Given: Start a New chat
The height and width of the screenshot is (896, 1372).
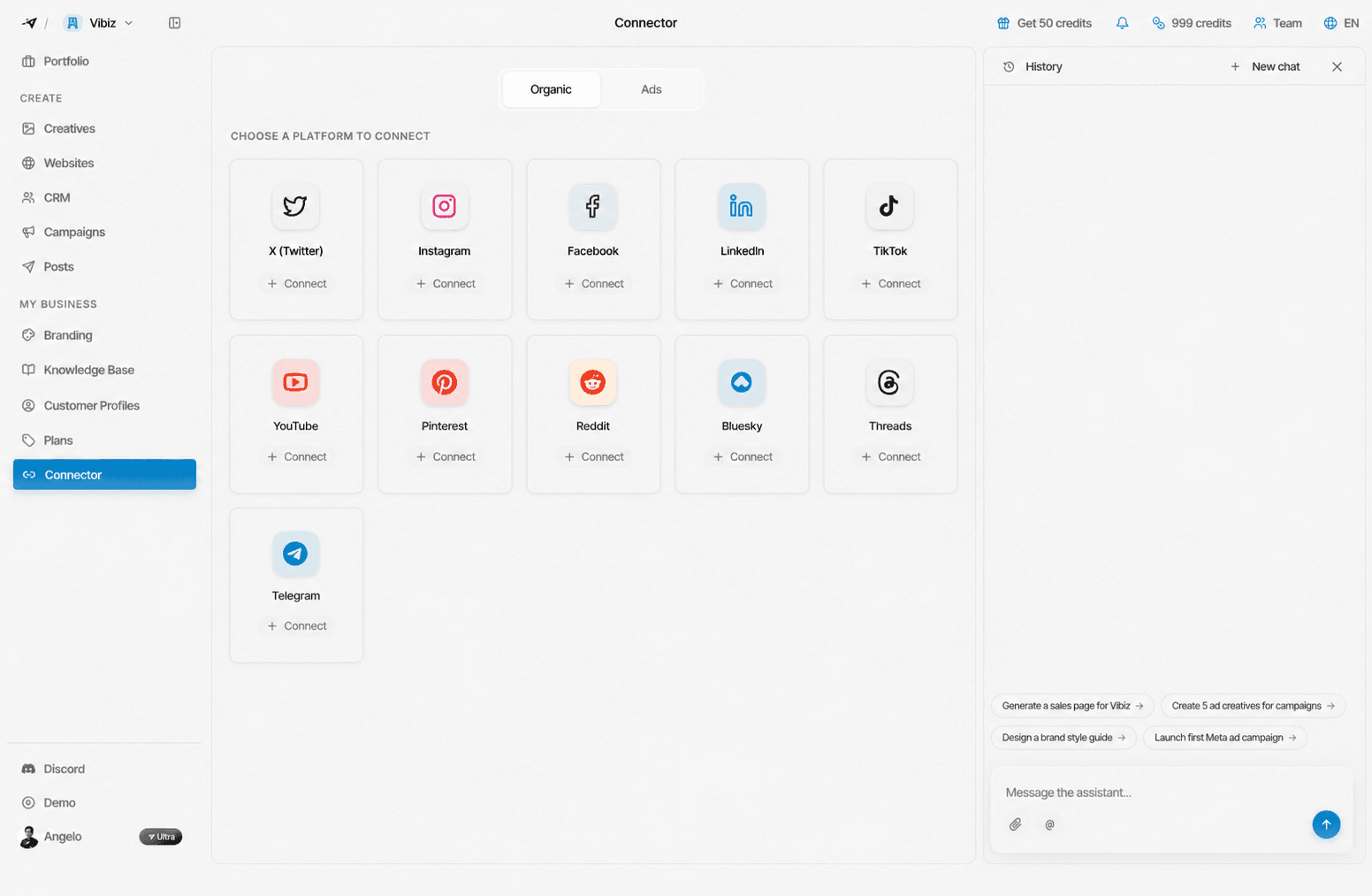Looking at the screenshot, I should pos(1265,66).
